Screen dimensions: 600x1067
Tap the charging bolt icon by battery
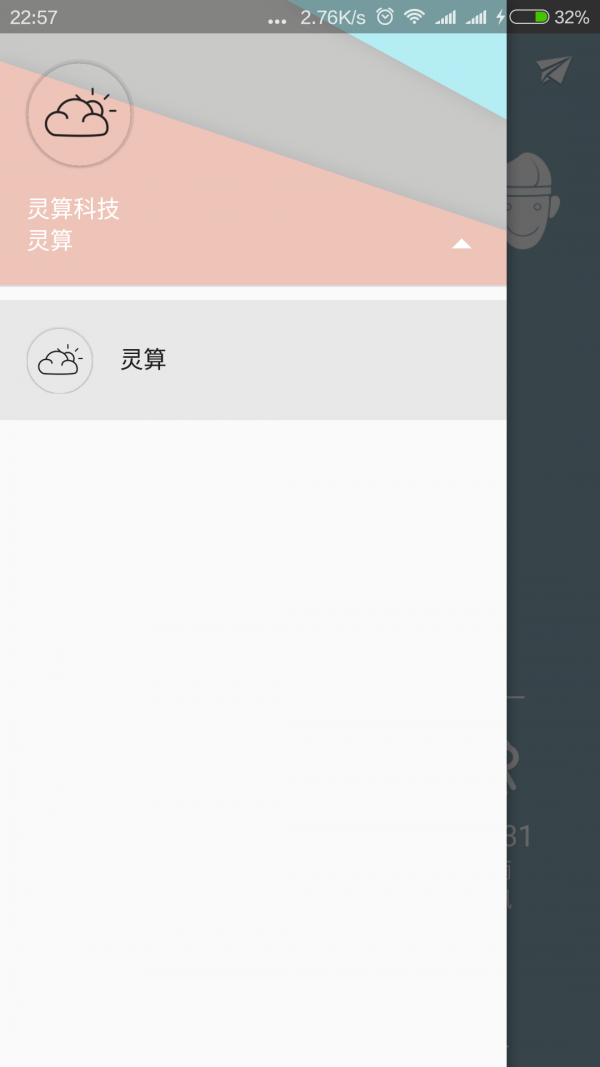pos(501,17)
